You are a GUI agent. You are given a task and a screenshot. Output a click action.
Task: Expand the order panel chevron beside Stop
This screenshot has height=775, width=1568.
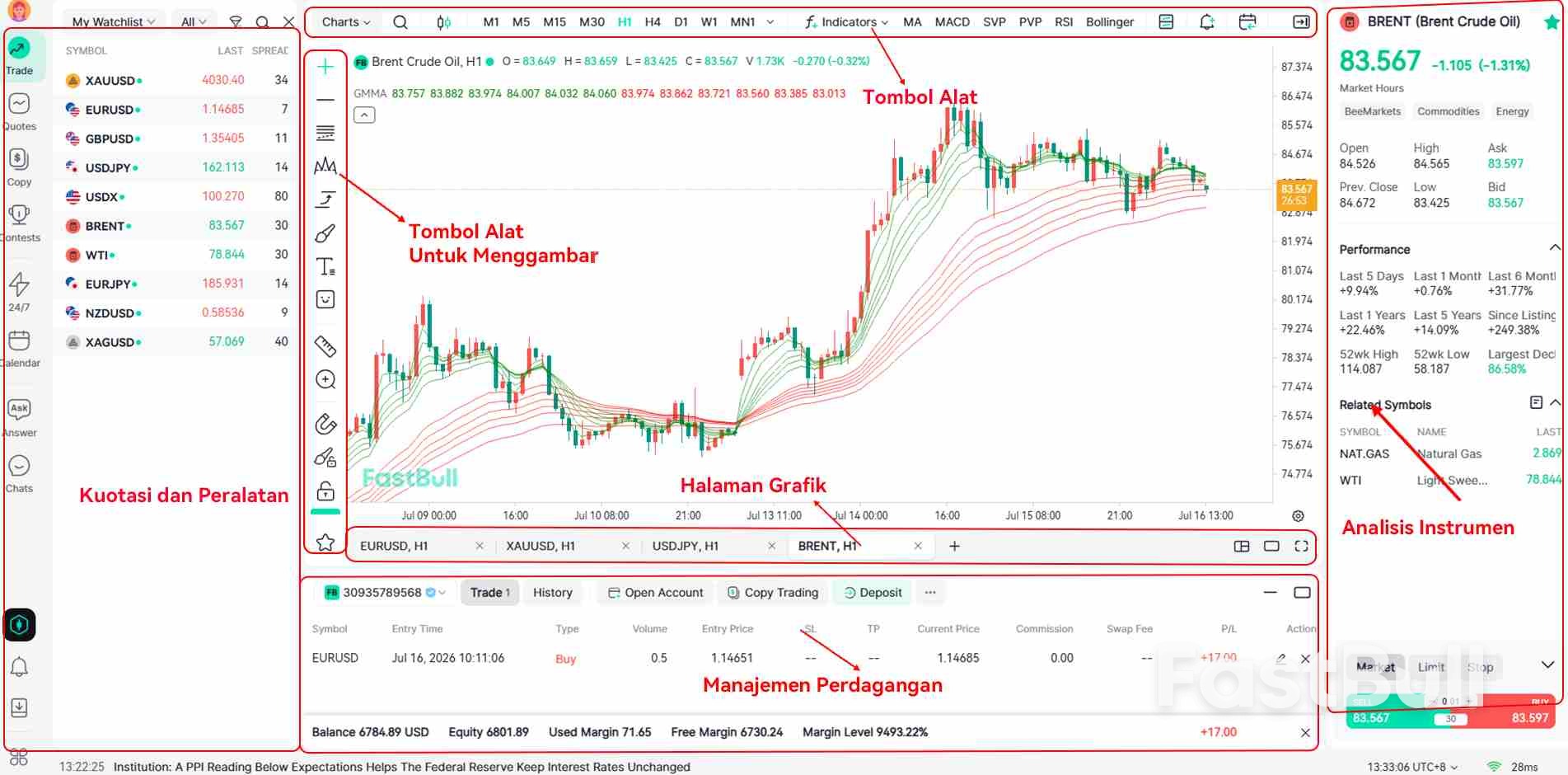tap(1547, 665)
